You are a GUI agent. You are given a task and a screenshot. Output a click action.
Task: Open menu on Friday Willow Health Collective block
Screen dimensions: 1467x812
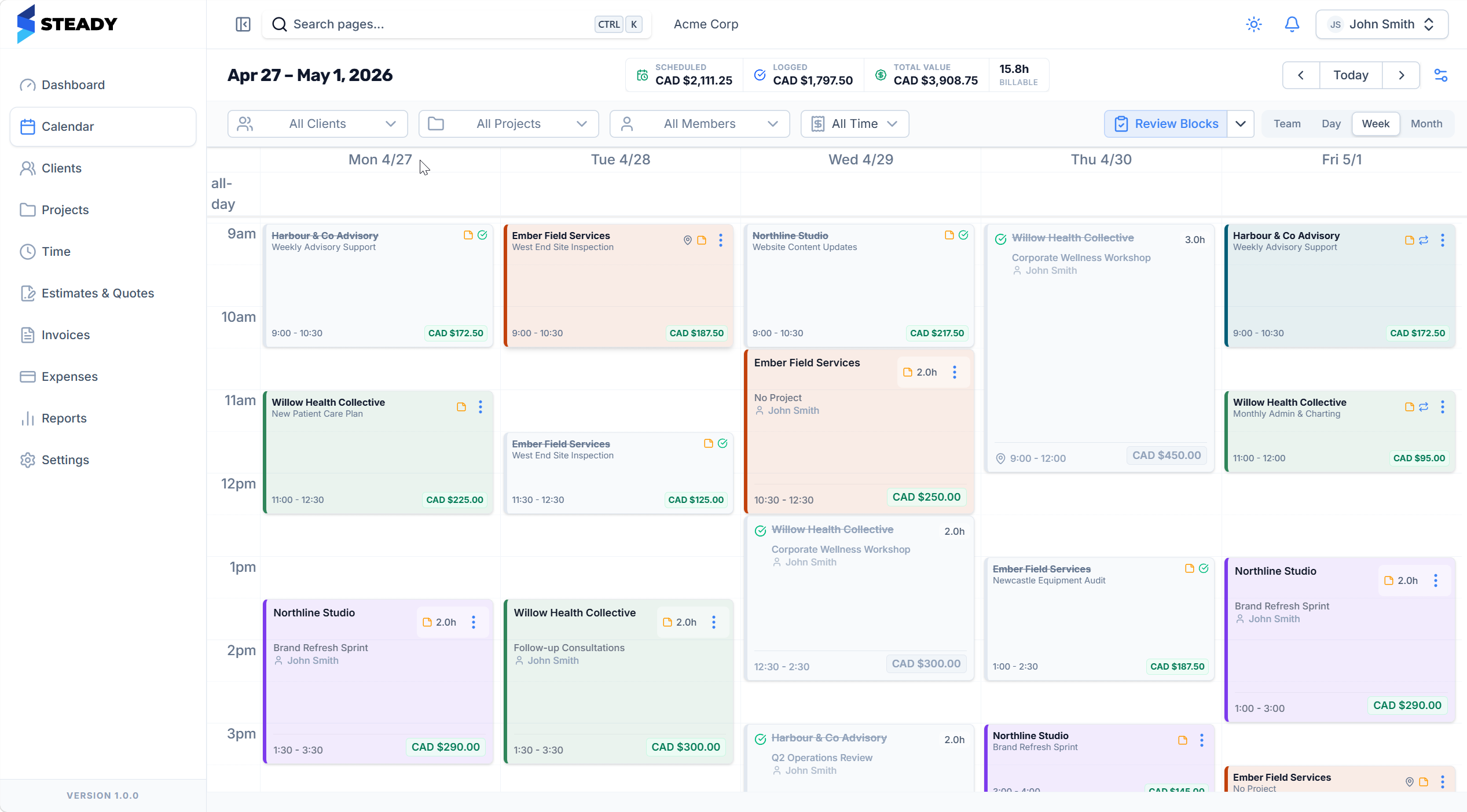tap(1443, 407)
